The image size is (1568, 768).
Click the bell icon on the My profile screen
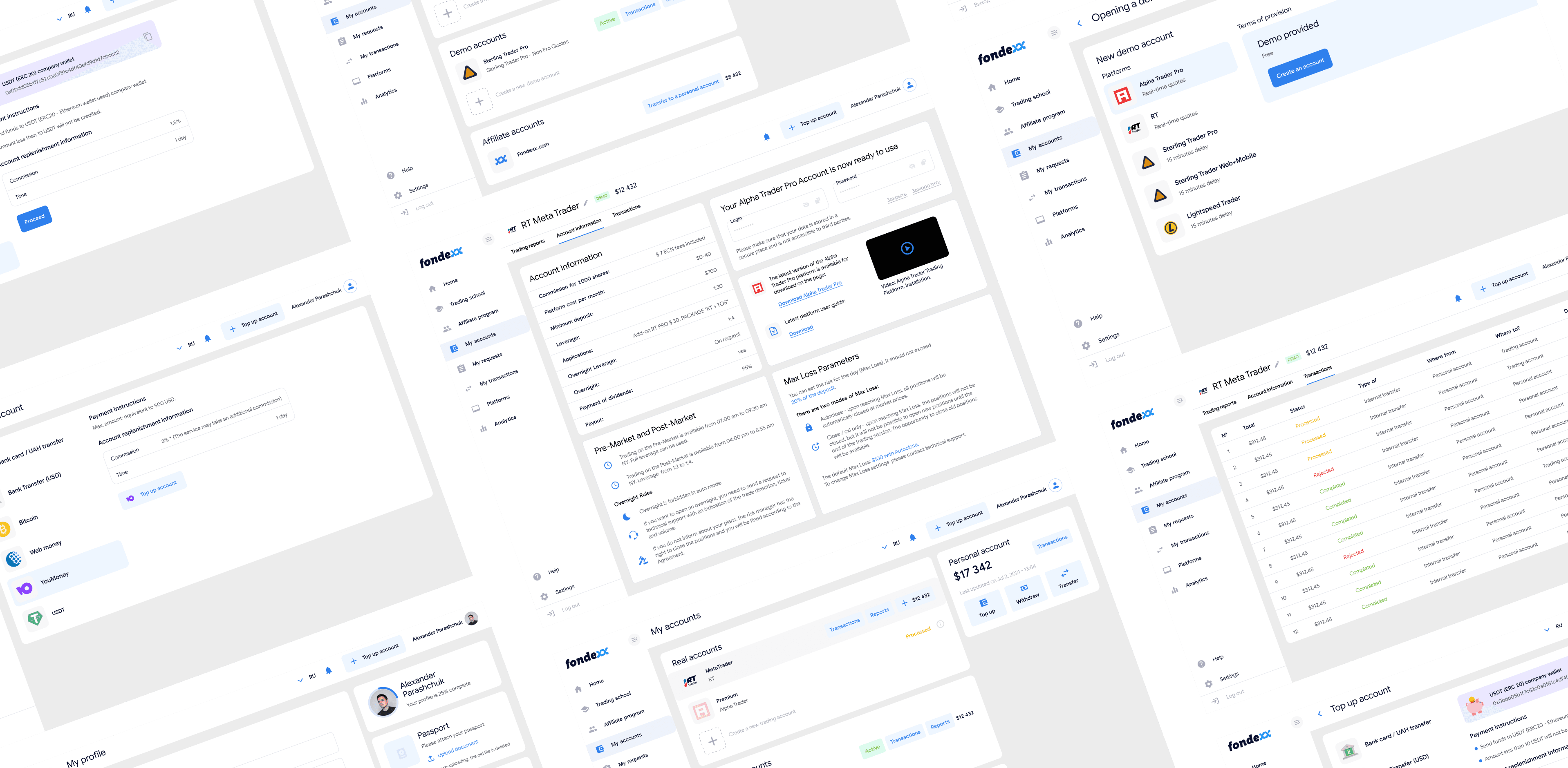click(x=329, y=671)
